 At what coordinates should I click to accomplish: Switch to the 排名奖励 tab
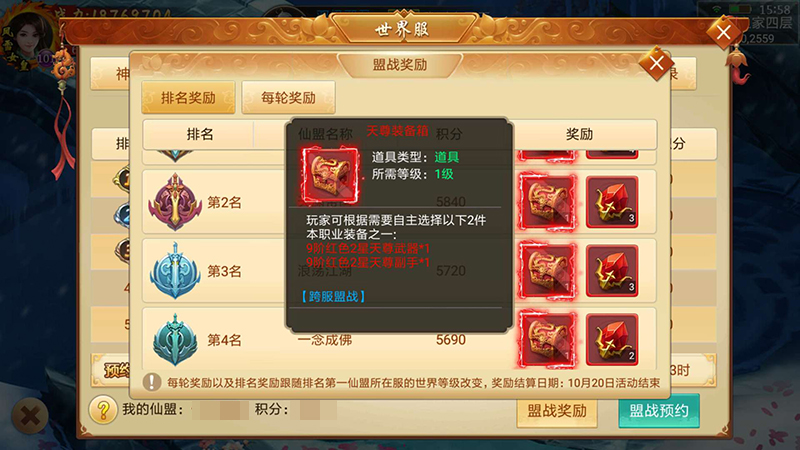click(188, 97)
